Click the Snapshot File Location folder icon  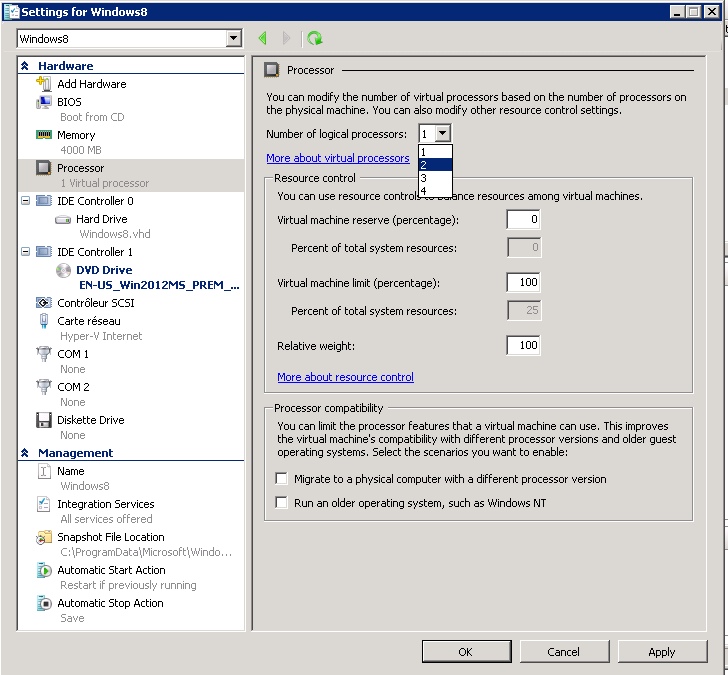tap(44, 537)
